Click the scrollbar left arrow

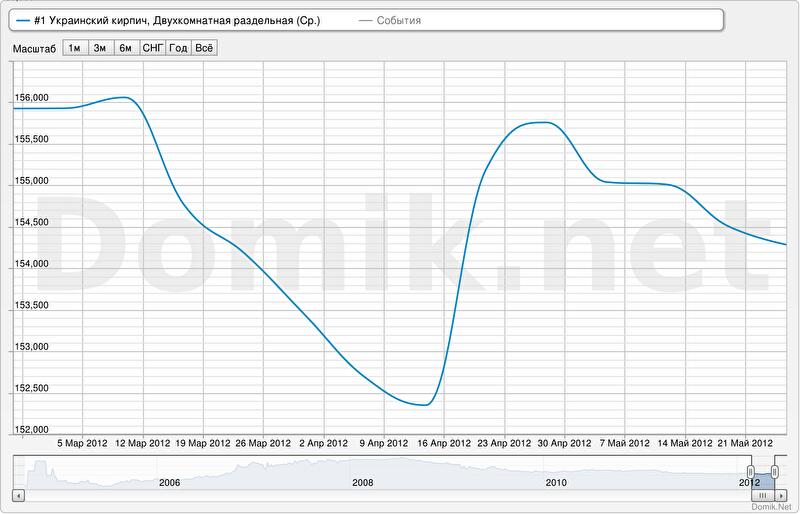click(x=17, y=494)
